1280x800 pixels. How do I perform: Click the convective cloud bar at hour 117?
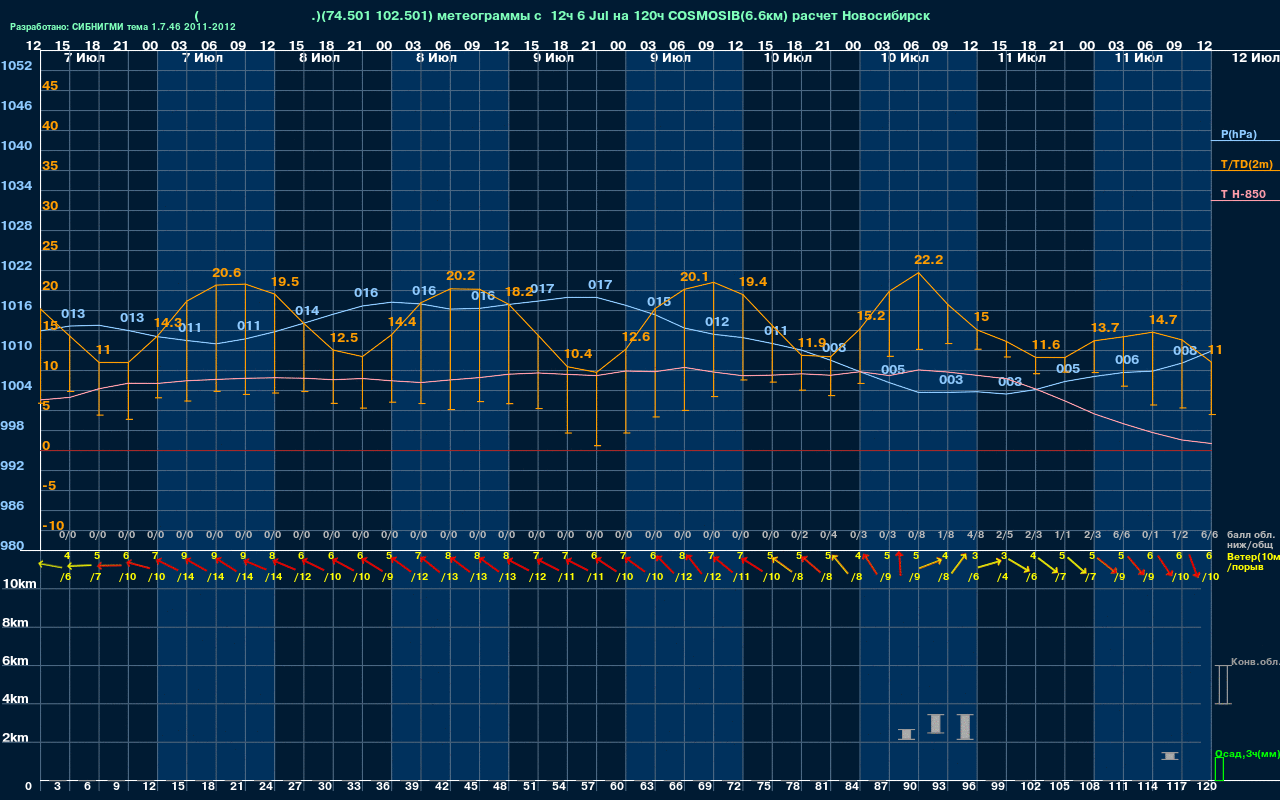tap(1170, 755)
